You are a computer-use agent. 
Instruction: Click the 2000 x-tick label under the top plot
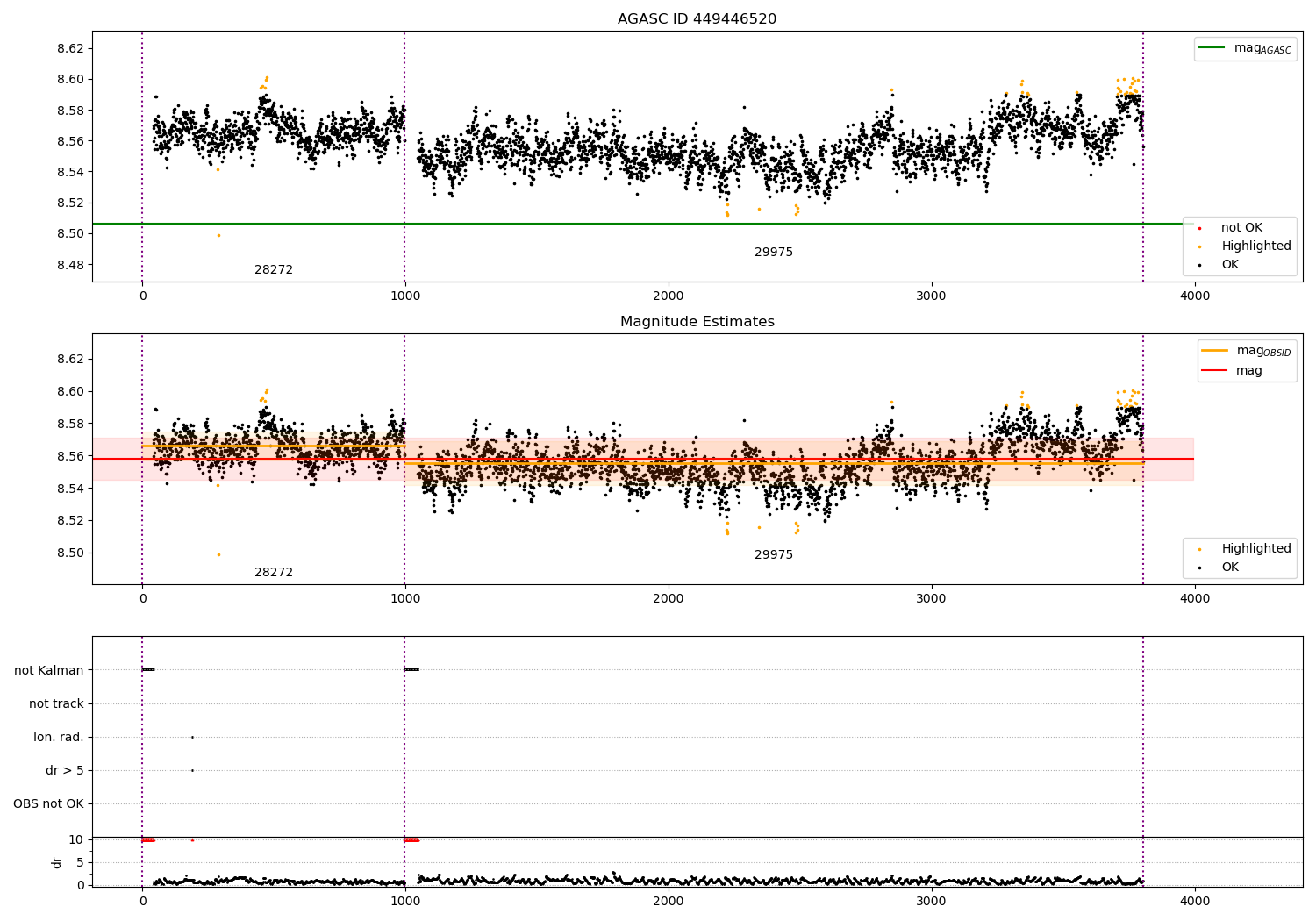pyautogui.click(x=669, y=296)
